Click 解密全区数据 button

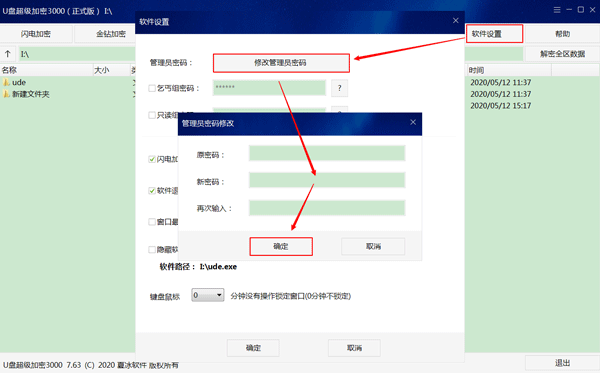562,54
